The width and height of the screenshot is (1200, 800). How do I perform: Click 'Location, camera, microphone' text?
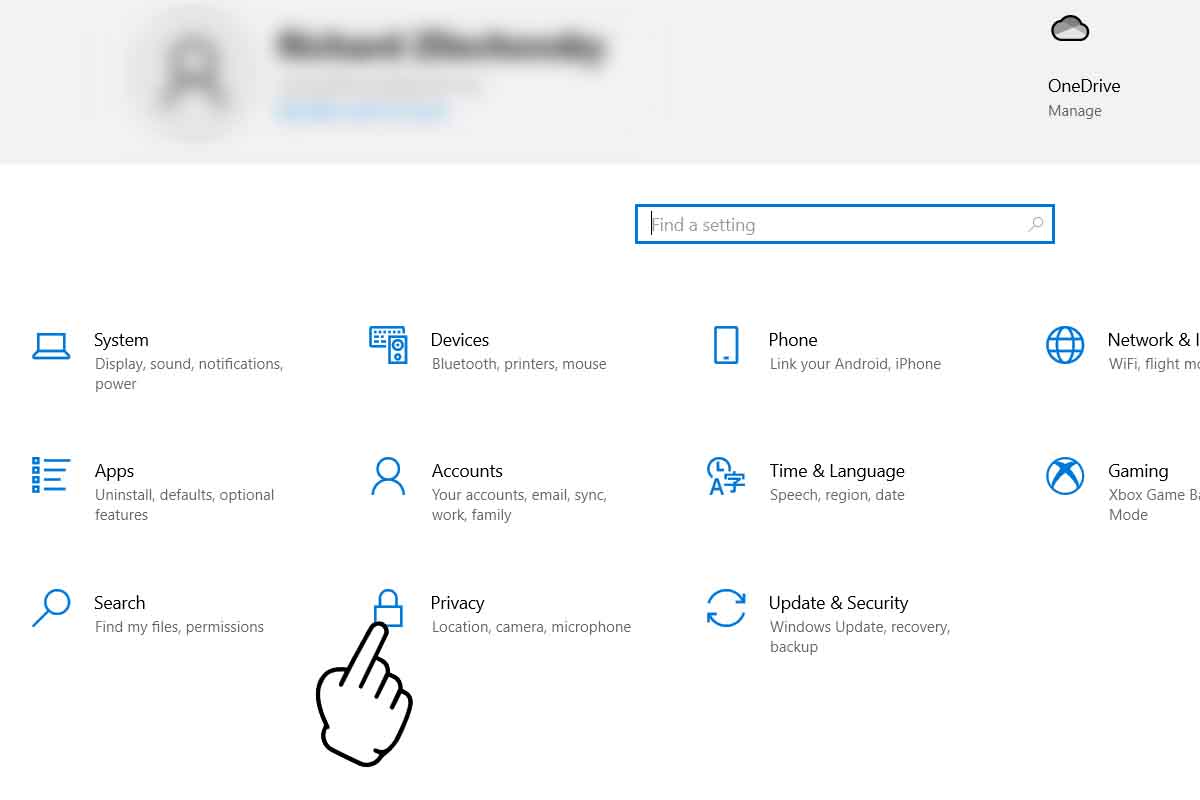[531, 627]
